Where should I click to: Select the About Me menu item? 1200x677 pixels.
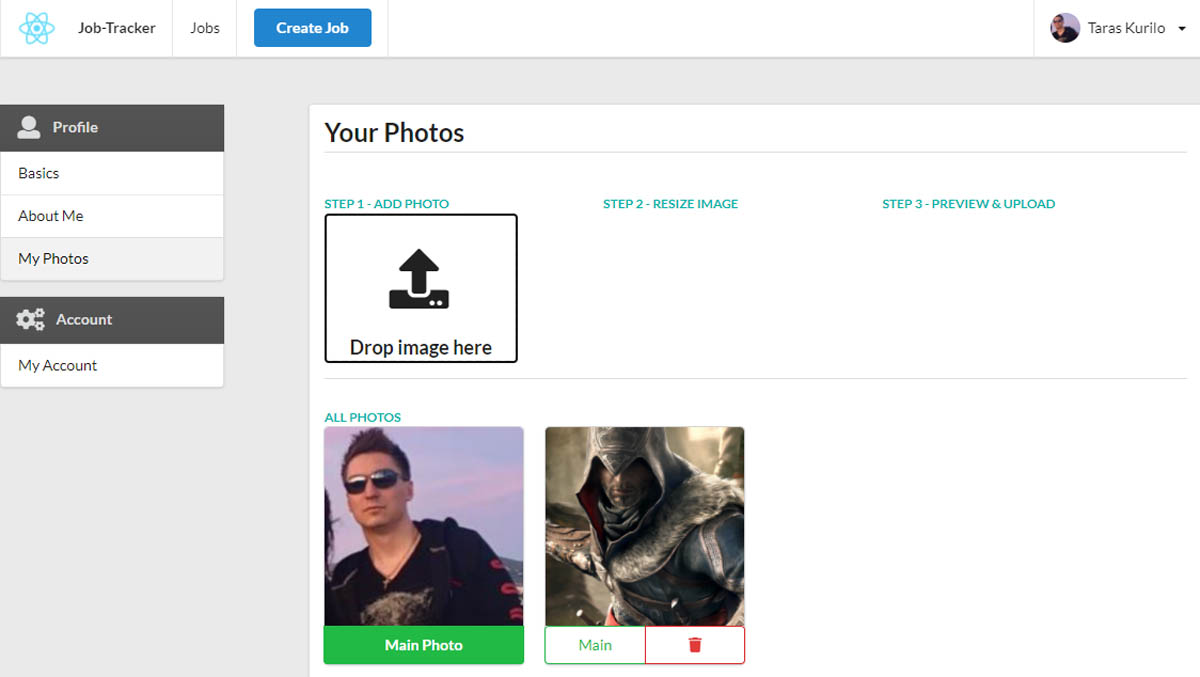click(50, 215)
